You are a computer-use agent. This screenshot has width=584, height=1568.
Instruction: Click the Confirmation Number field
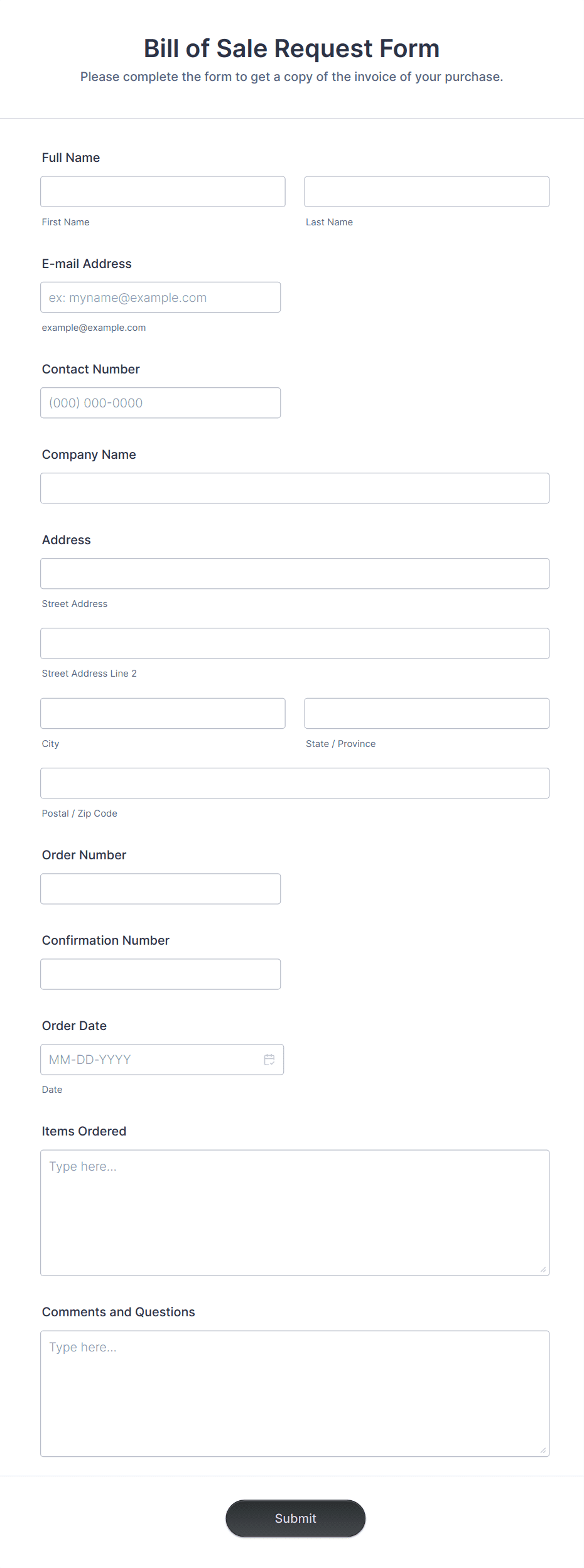160,974
